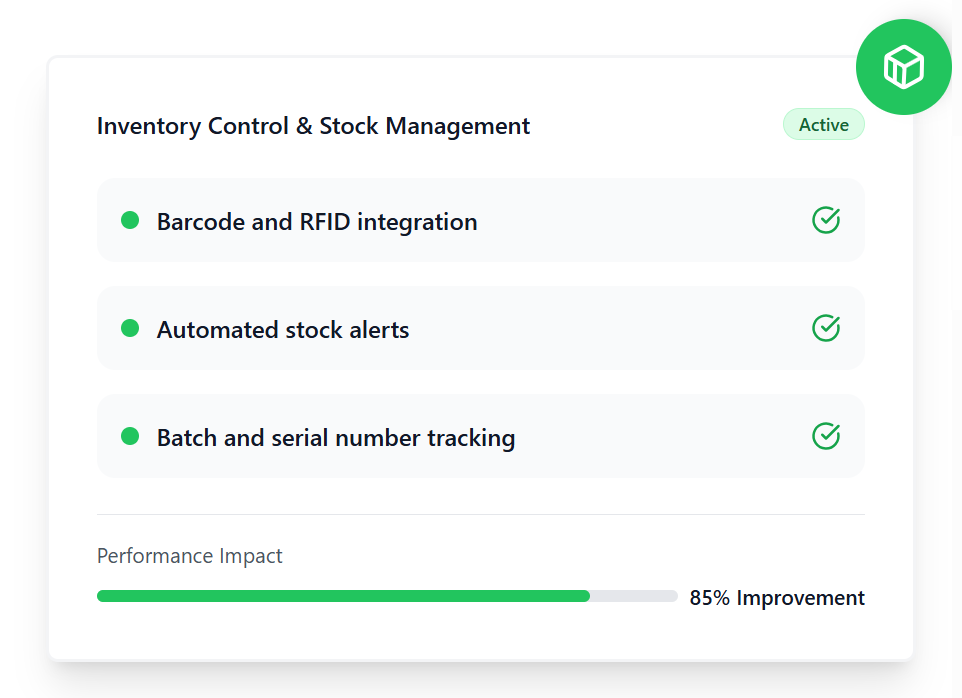Click checkmark icon for Automated stock alerts

825,328
